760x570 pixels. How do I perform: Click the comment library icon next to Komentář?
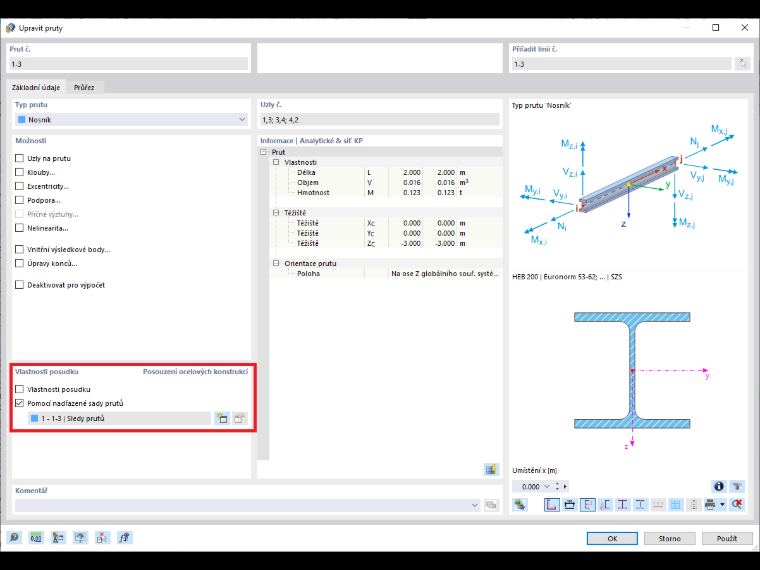(491, 505)
